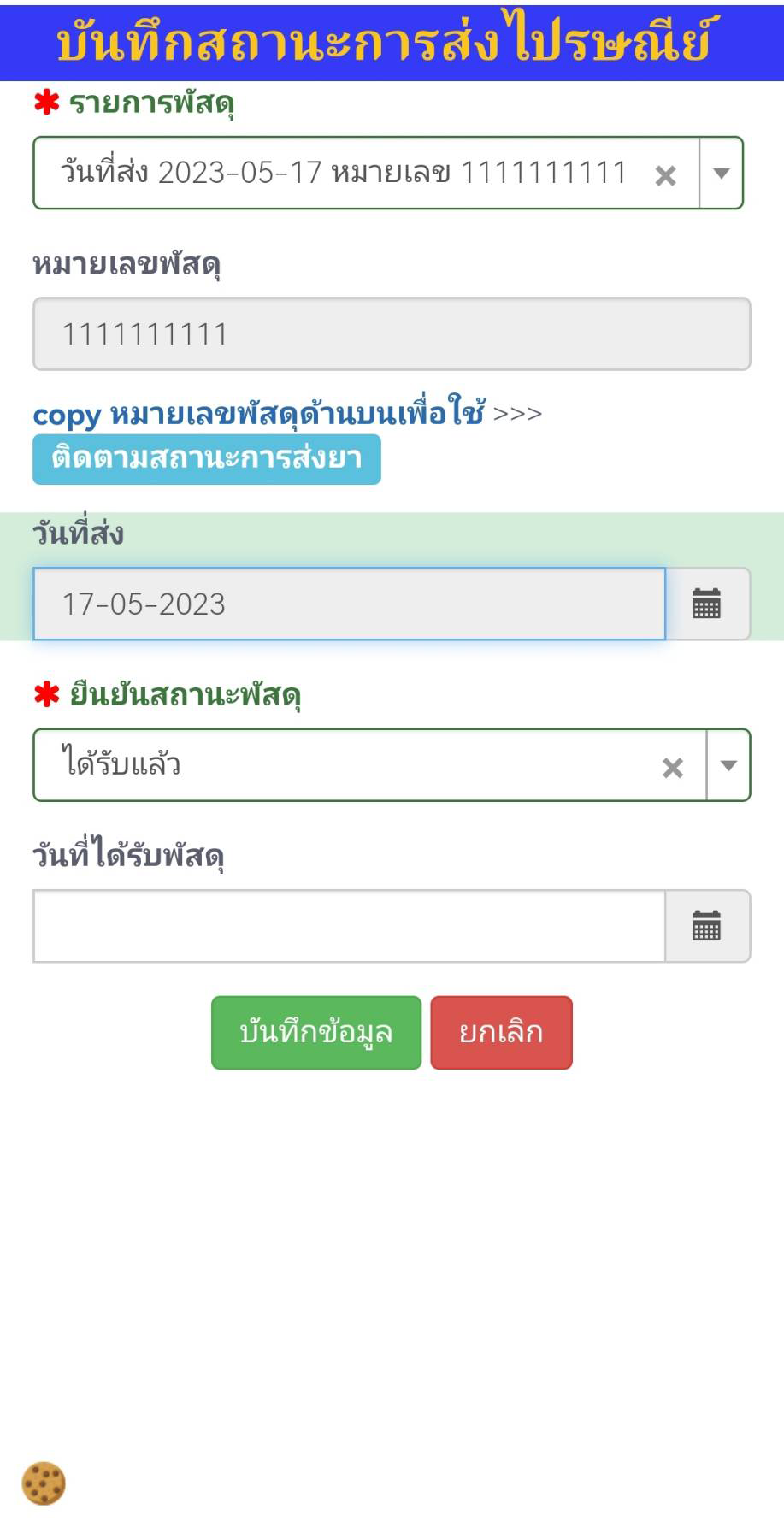The width and height of the screenshot is (784, 1527).
Task: Expand the ยืนยันสถานะพัสดุ dropdown arrow
Action: 728,766
